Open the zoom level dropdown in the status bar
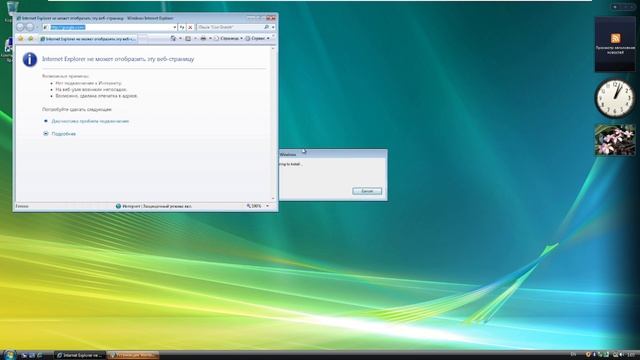This screenshot has width=640, height=360. pyautogui.click(x=268, y=206)
